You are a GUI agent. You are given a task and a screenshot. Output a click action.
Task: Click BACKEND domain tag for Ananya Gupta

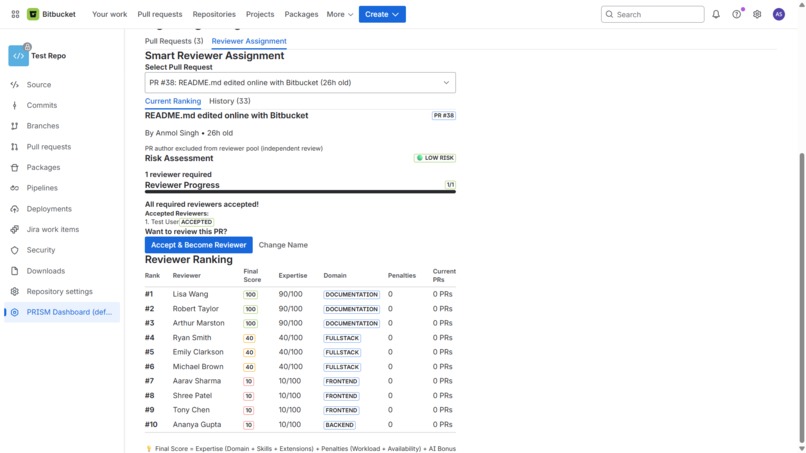(340, 425)
